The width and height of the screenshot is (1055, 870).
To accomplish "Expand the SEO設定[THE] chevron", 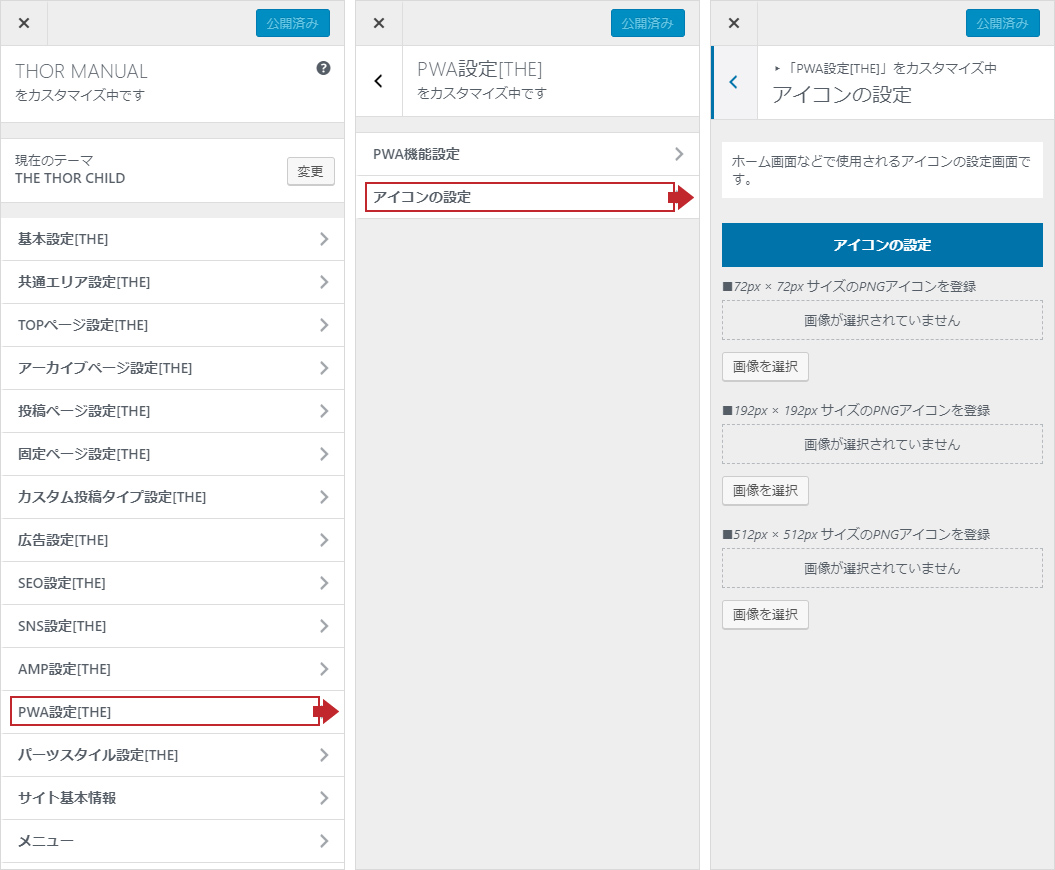I will coord(324,583).
